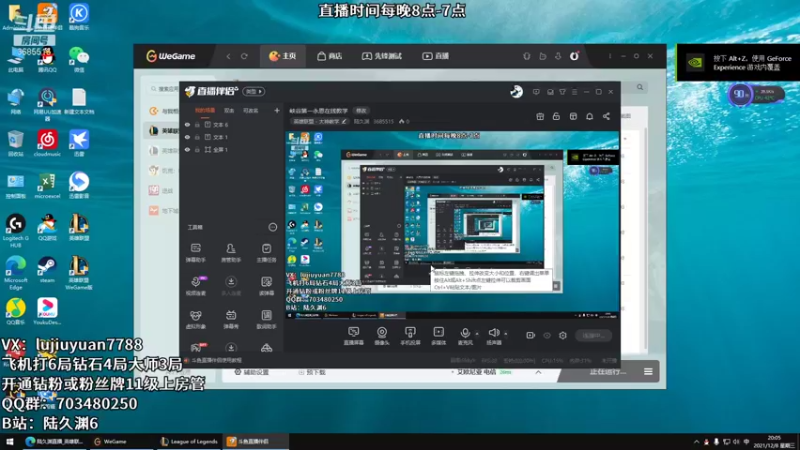This screenshot has height=450, width=800.
Task: Click the gift box icon in 直播伴侣 header
Action: tap(540, 116)
